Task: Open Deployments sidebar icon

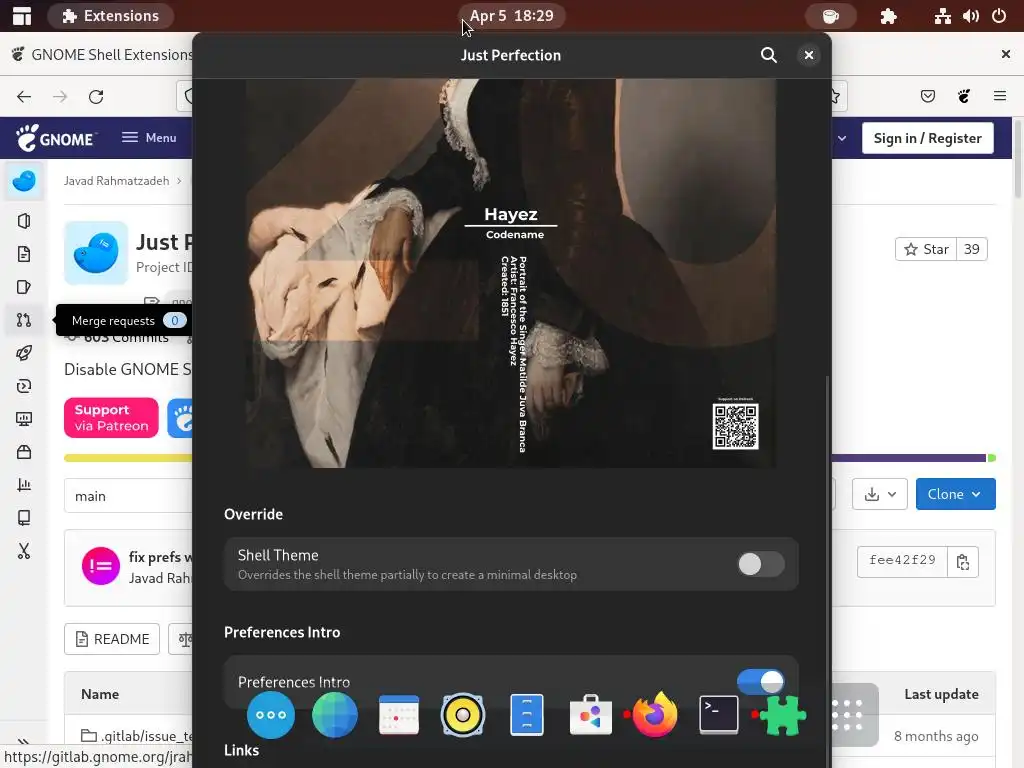Action: (24, 386)
